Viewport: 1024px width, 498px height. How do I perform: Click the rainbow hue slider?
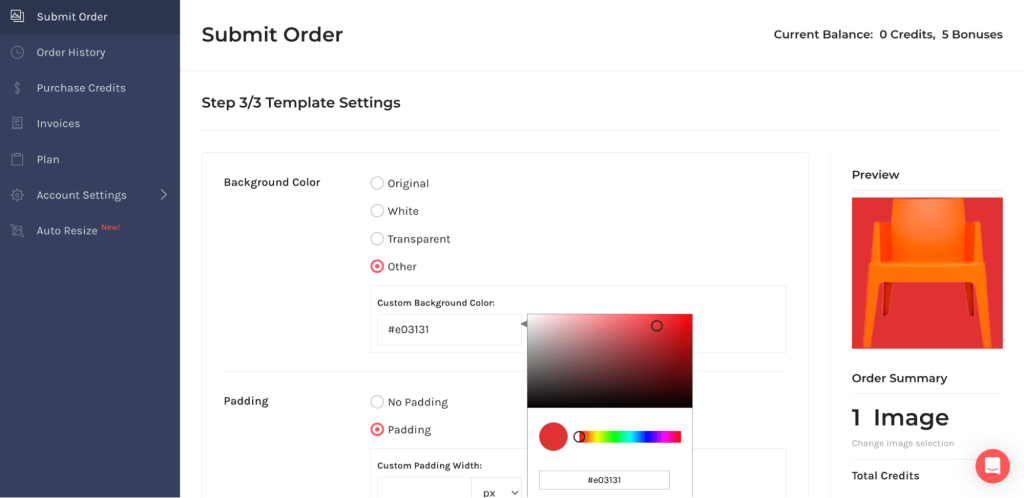[632, 437]
